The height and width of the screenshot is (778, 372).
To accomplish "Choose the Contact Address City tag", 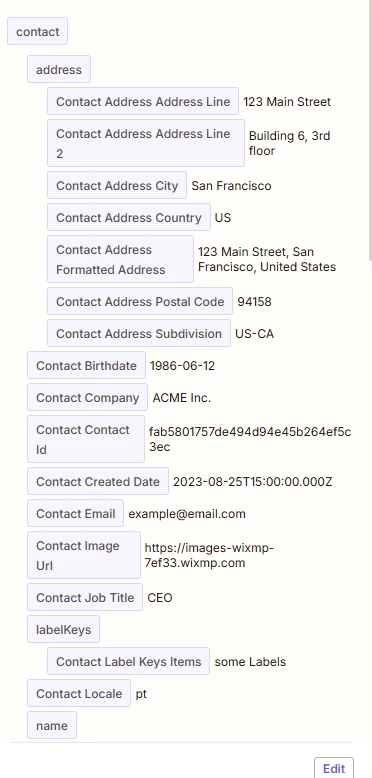I will click(x=117, y=186).
